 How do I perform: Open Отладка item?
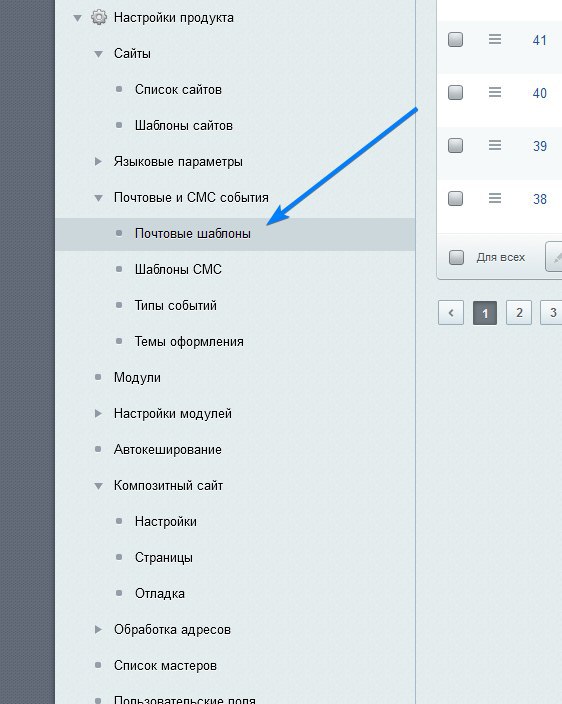click(x=160, y=593)
